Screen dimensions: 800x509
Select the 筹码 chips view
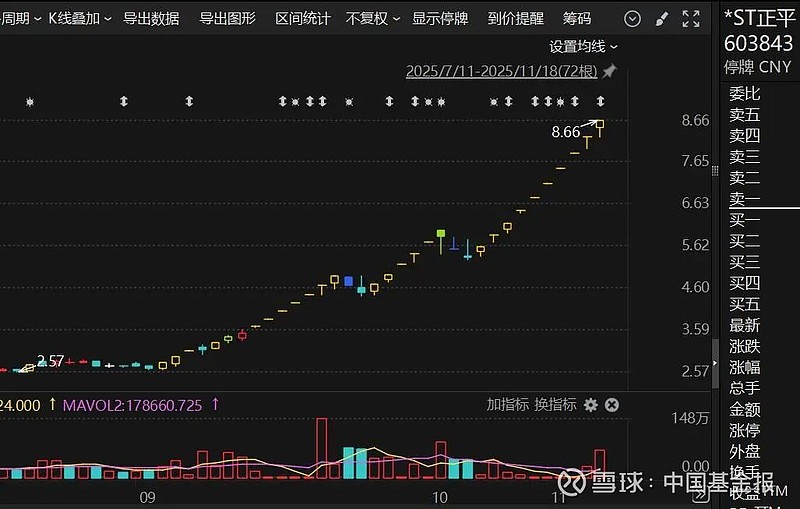577,19
